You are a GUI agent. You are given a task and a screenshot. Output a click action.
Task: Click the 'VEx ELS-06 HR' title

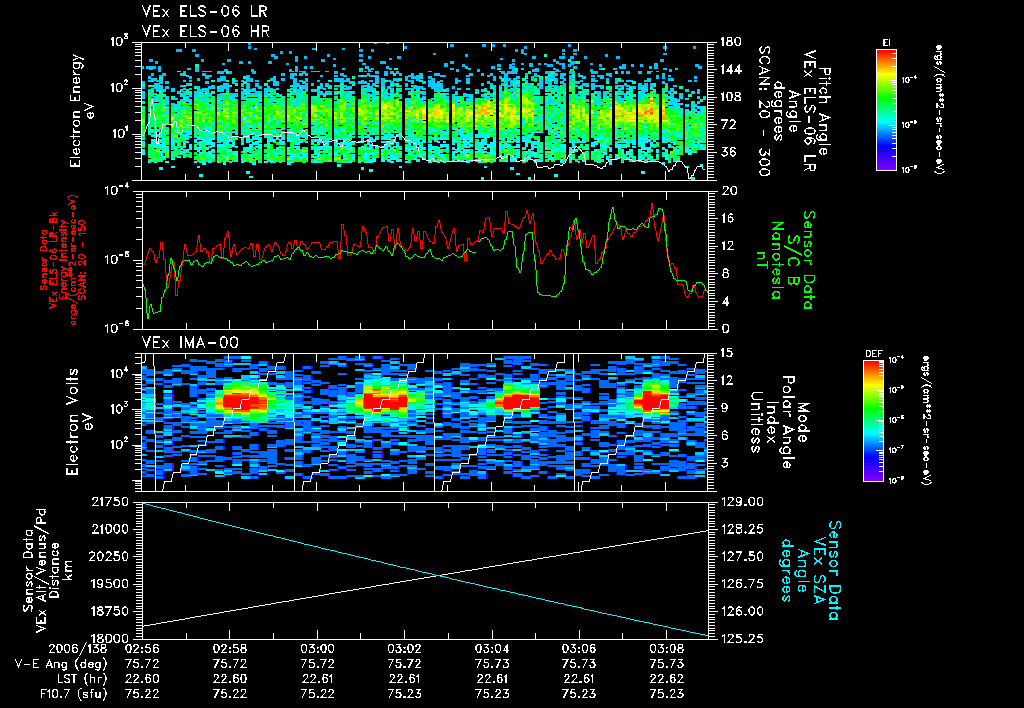click(x=206, y=31)
